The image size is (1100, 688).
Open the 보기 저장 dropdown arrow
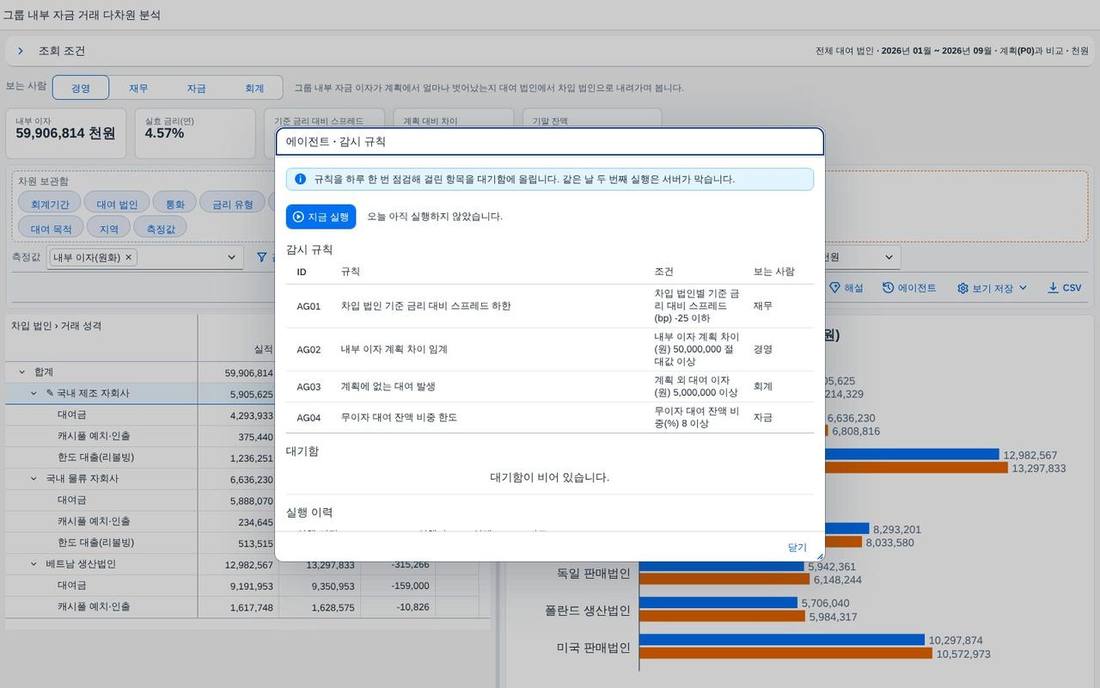(1023, 288)
